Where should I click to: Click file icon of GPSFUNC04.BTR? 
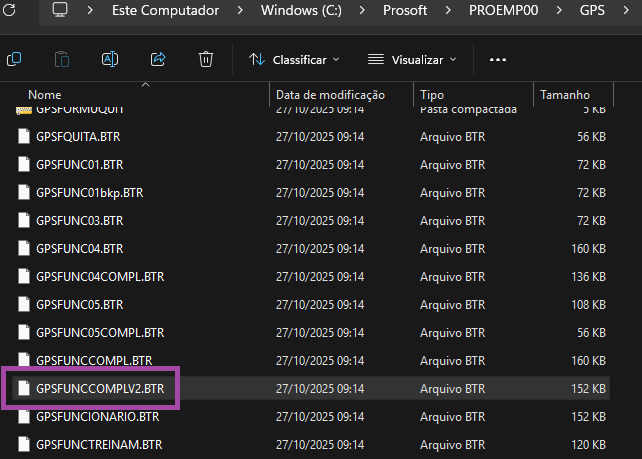point(24,248)
